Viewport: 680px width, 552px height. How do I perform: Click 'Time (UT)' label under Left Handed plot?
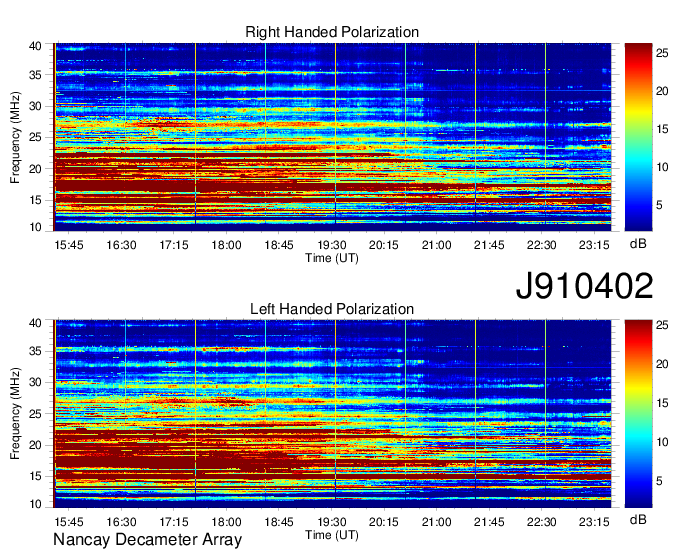tap(332, 535)
